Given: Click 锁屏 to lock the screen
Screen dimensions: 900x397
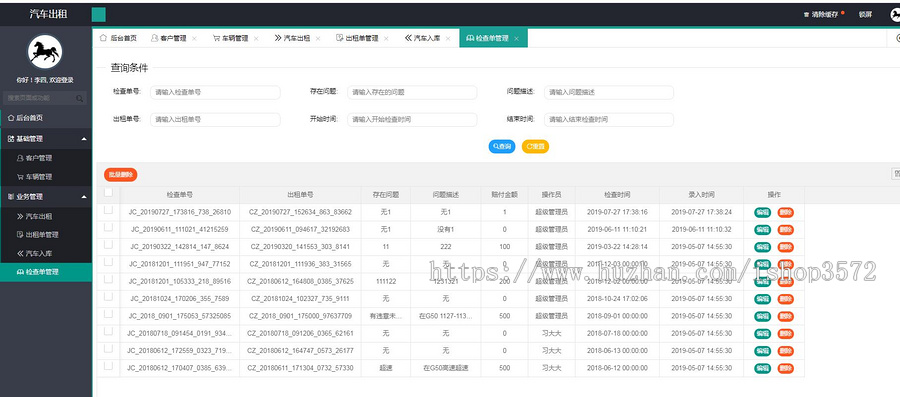Looking at the screenshot, I should coord(865,15).
